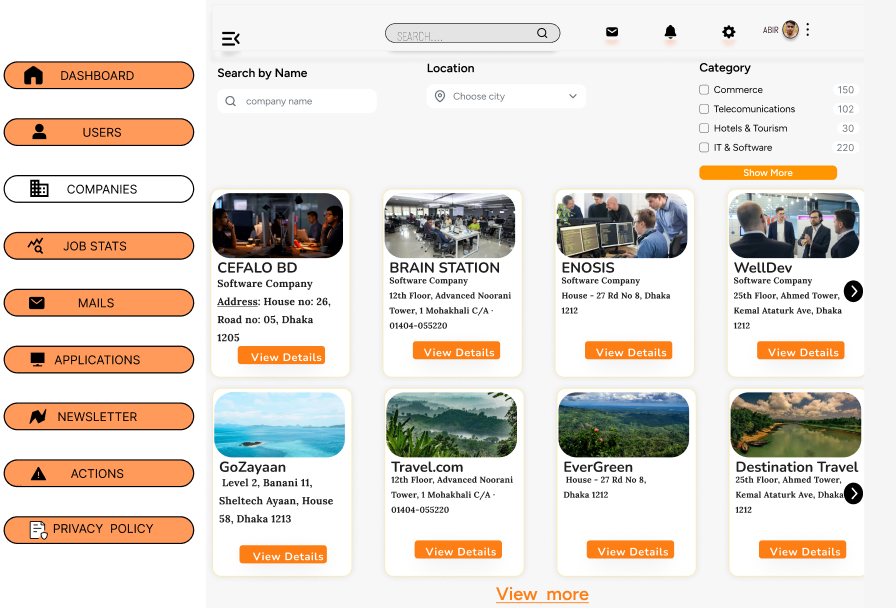896x608 pixels.
Task: View Details of GoZayaan
Action: click(283, 554)
